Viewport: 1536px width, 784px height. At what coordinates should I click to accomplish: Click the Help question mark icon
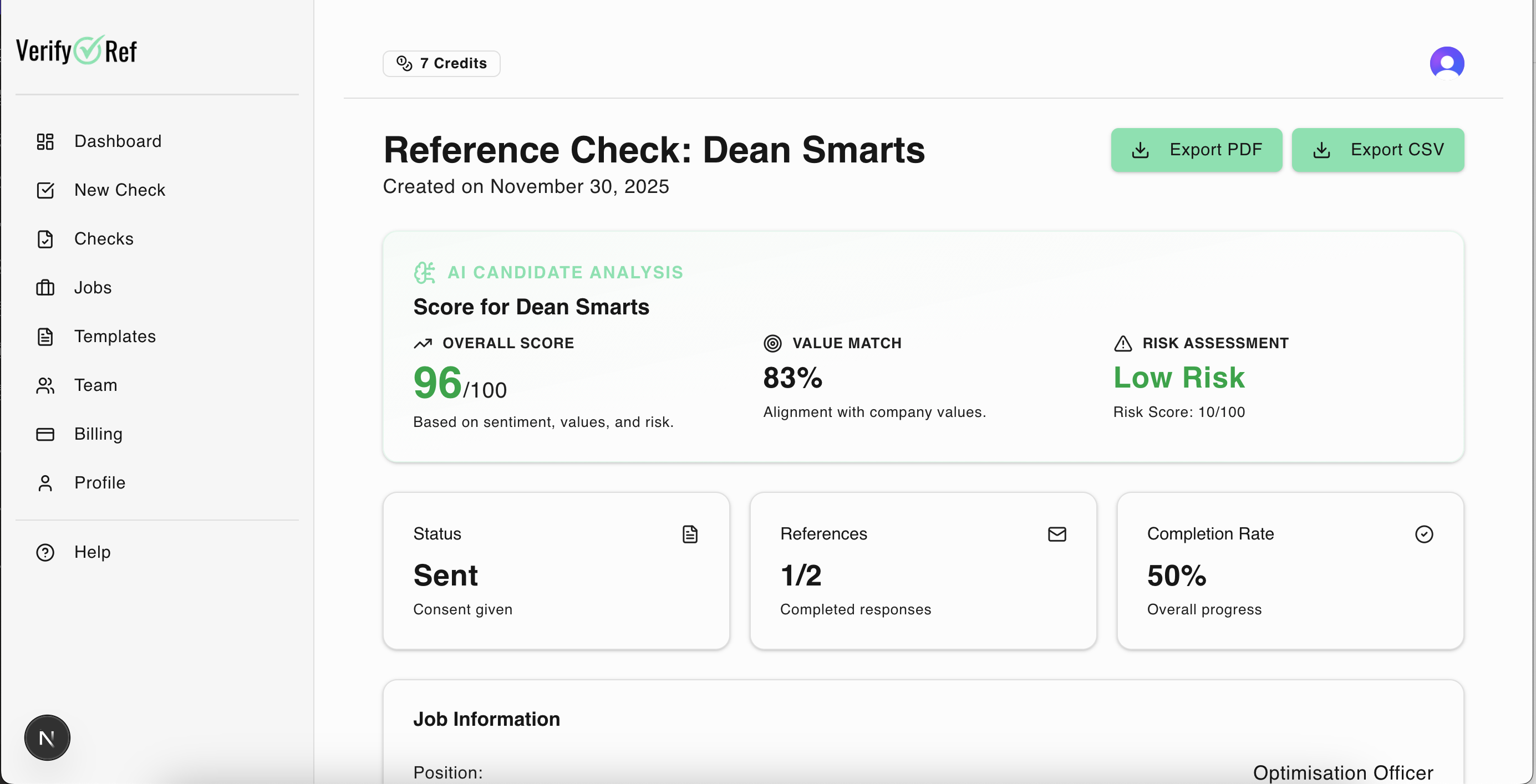(x=45, y=552)
